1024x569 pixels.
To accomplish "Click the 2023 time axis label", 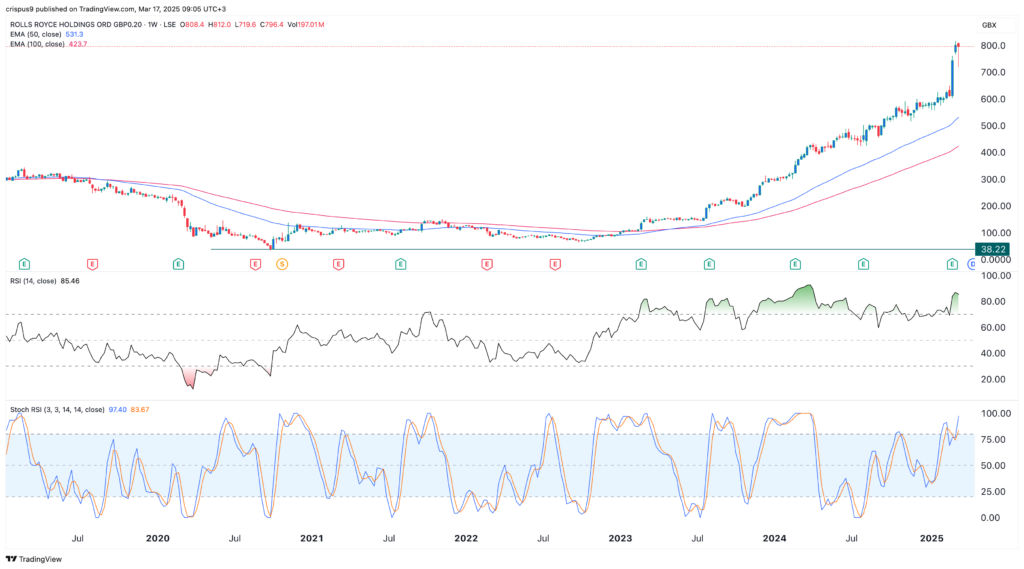I will tap(620, 538).
